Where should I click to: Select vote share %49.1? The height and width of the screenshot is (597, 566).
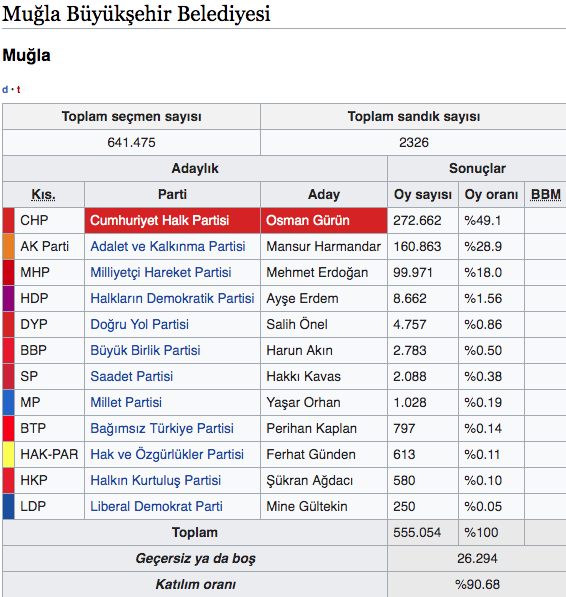point(483,220)
